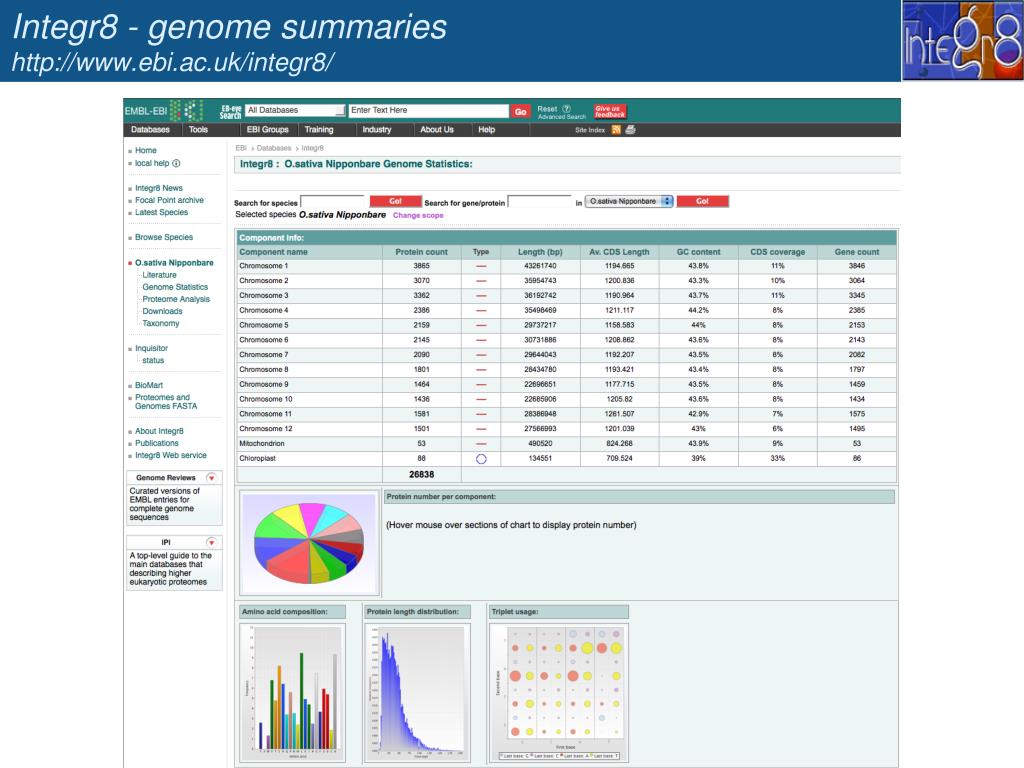
Task: Expand the IPI panel arrow
Action: tap(211, 543)
